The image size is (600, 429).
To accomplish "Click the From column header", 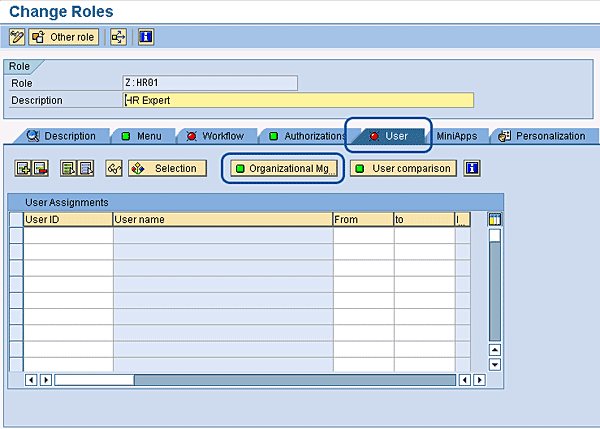I will click(x=363, y=219).
